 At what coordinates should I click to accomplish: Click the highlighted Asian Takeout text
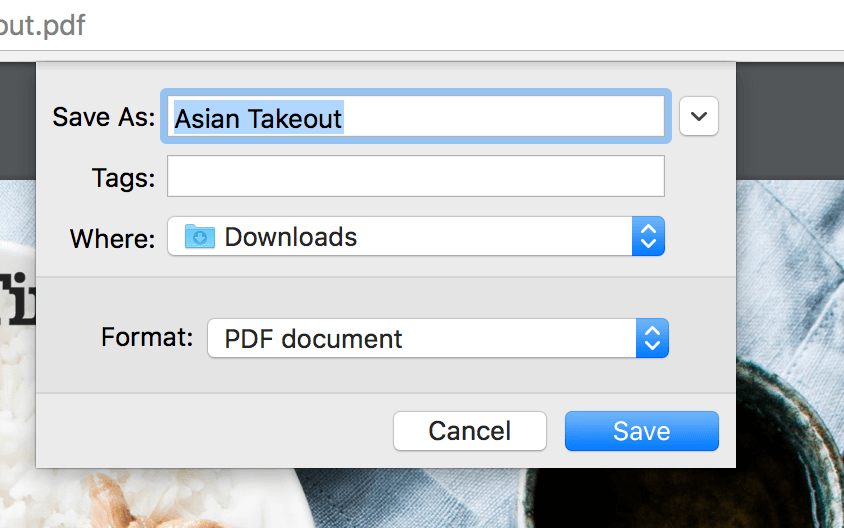tap(258, 118)
